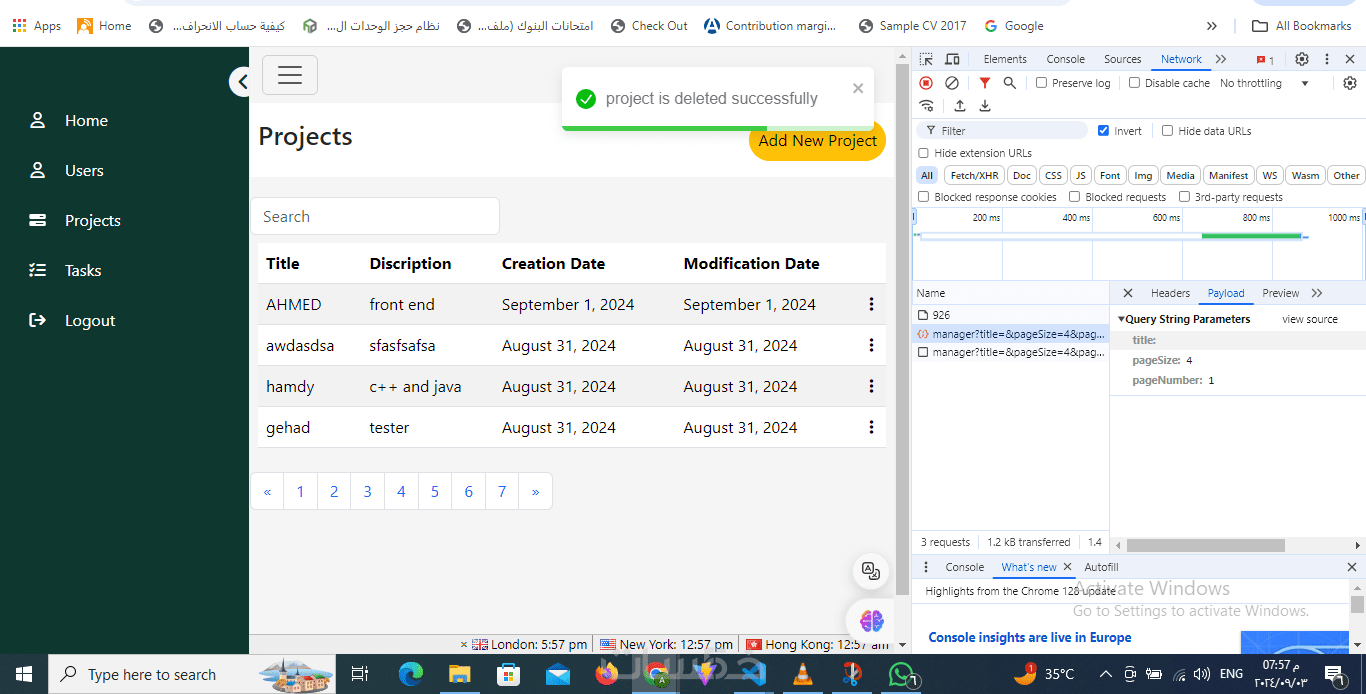Toggle the device toolbar icon in DevTools
The height and width of the screenshot is (694, 1366).
click(x=952, y=59)
